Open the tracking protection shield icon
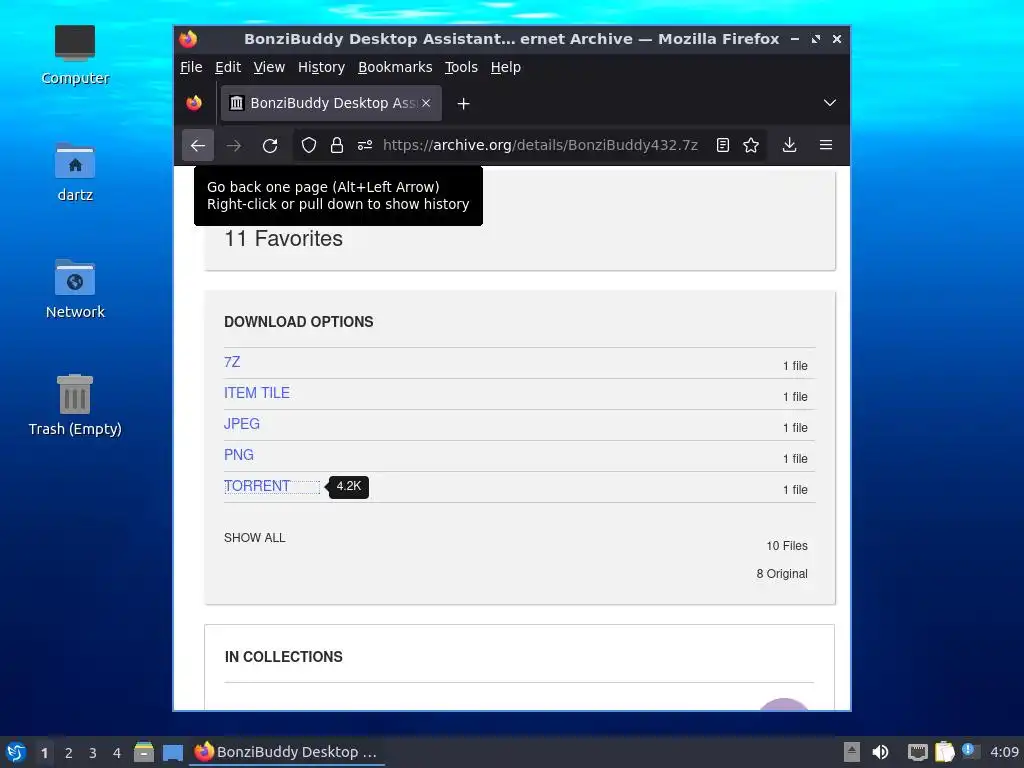Image resolution: width=1024 pixels, height=768 pixels. point(309,145)
